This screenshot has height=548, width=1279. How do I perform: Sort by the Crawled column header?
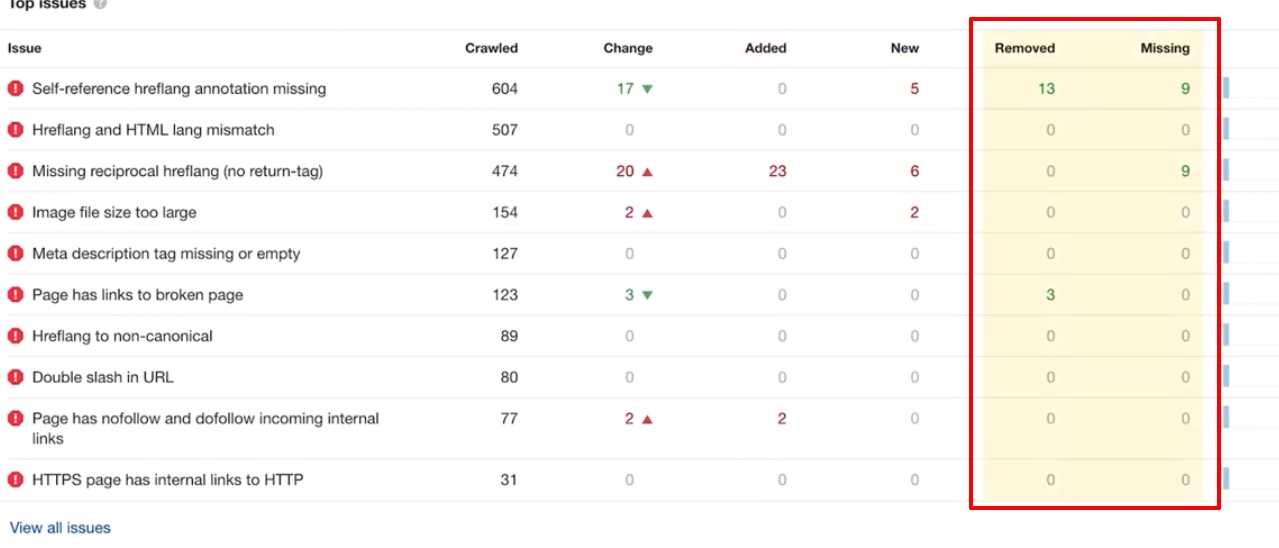pos(491,48)
